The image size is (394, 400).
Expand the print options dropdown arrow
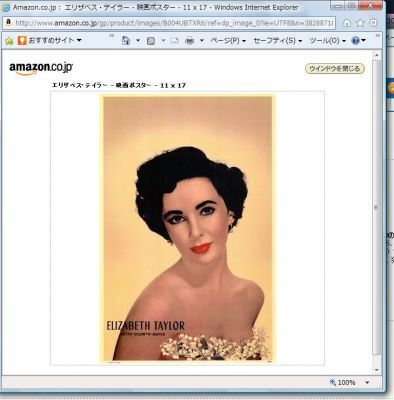tap(202, 41)
